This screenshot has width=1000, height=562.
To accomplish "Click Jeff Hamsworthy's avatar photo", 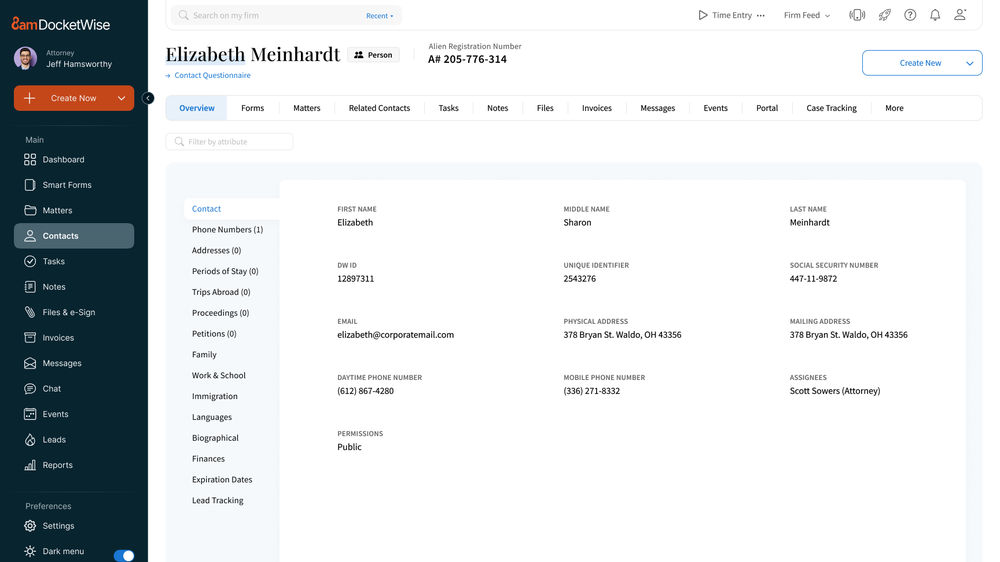I will point(26,58).
